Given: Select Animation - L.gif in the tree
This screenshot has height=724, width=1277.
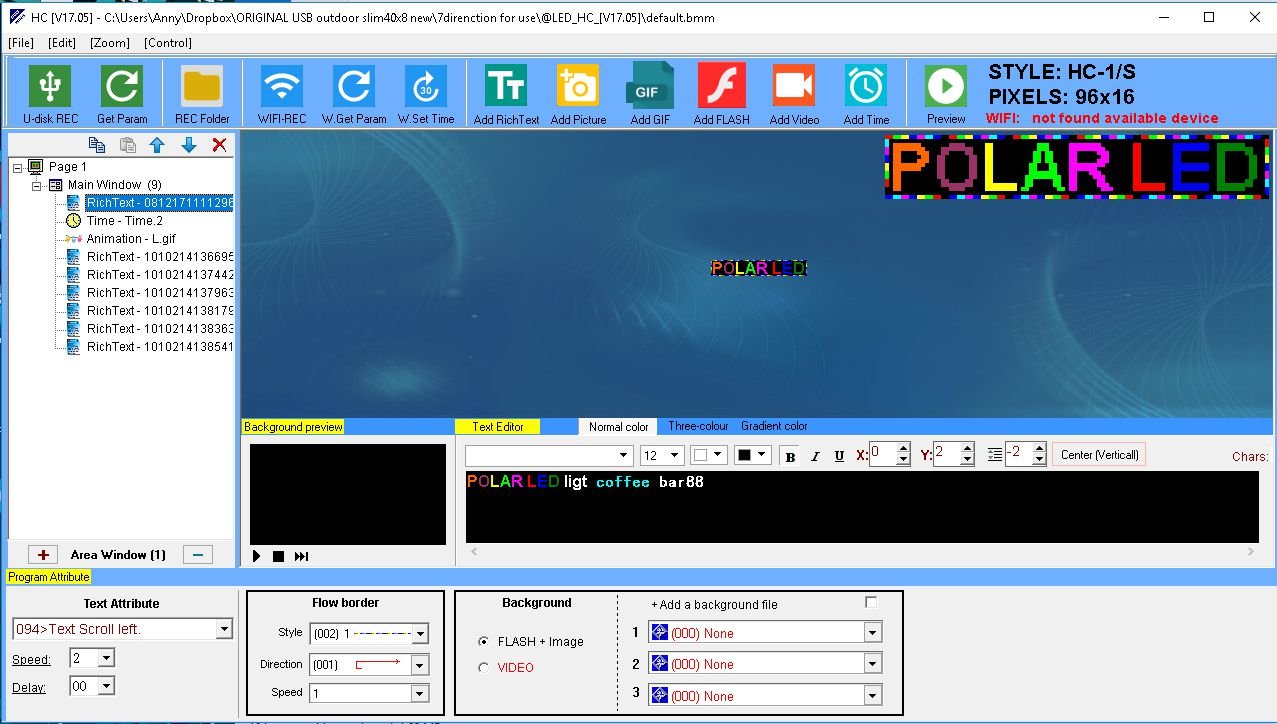Looking at the screenshot, I should (x=130, y=239).
